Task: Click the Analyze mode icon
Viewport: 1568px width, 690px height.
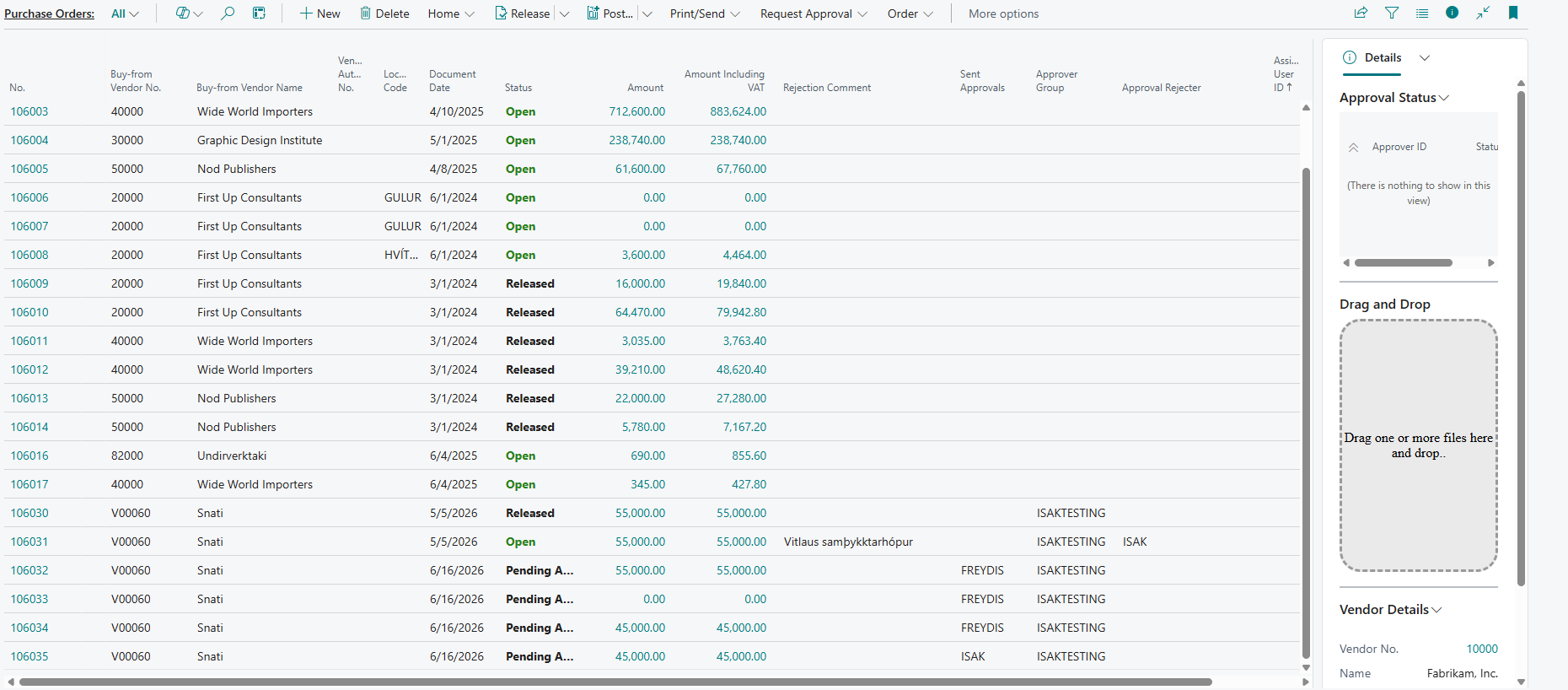Action: tap(259, 13)
